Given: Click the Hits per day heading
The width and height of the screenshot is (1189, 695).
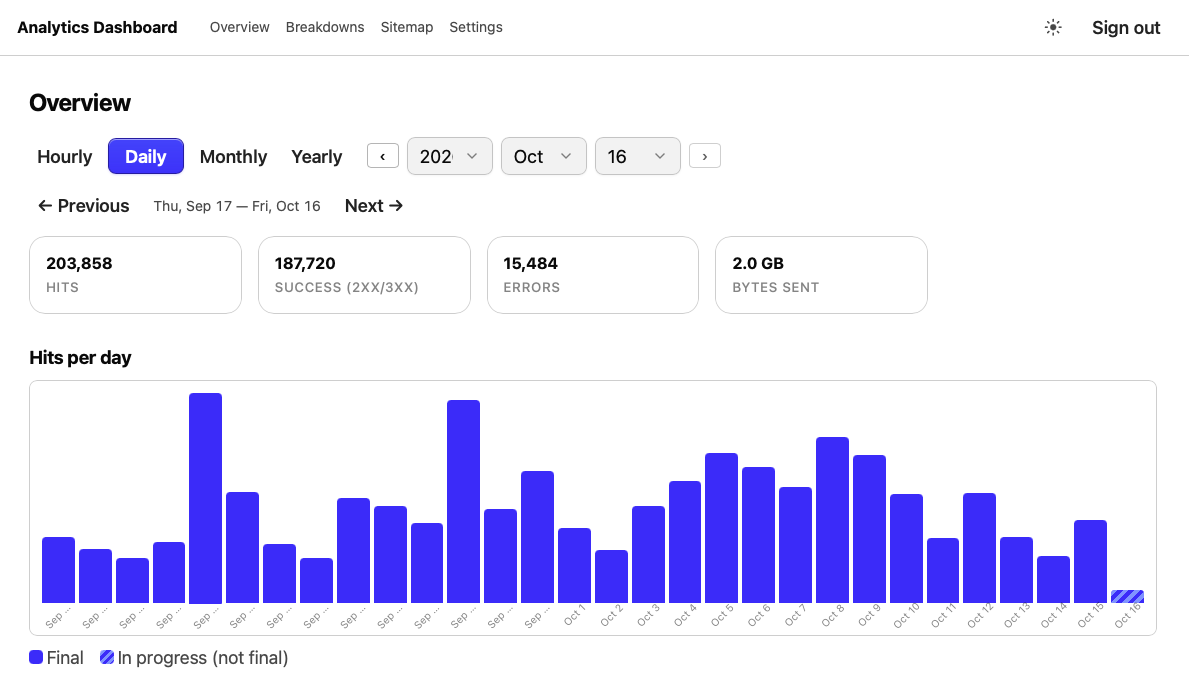Looking at the screenshot, I should pos(80,358).
